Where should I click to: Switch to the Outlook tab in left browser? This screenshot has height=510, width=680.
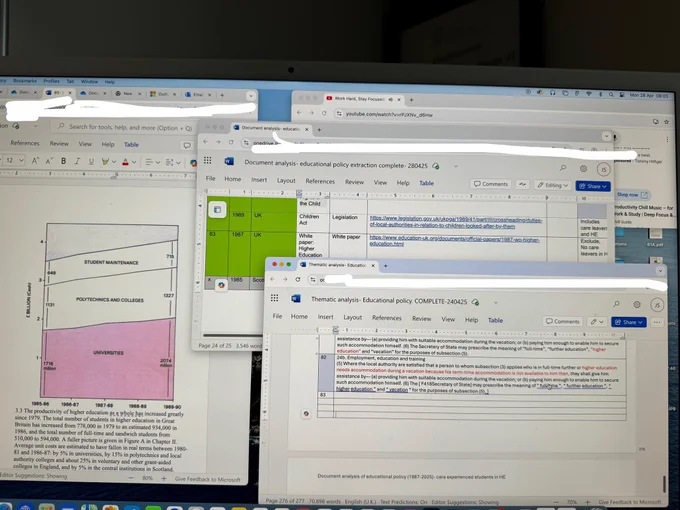coord(162,94)
